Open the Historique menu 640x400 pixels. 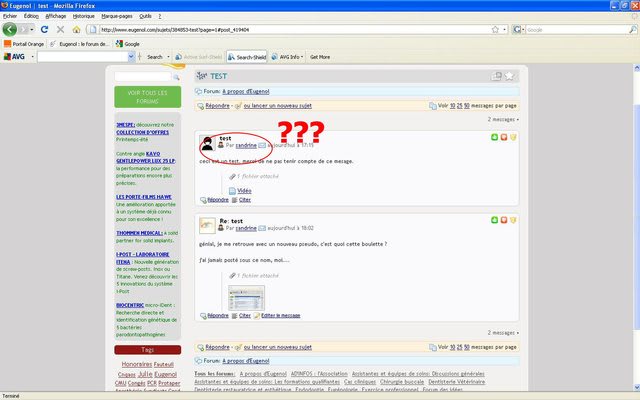point(84,16)
